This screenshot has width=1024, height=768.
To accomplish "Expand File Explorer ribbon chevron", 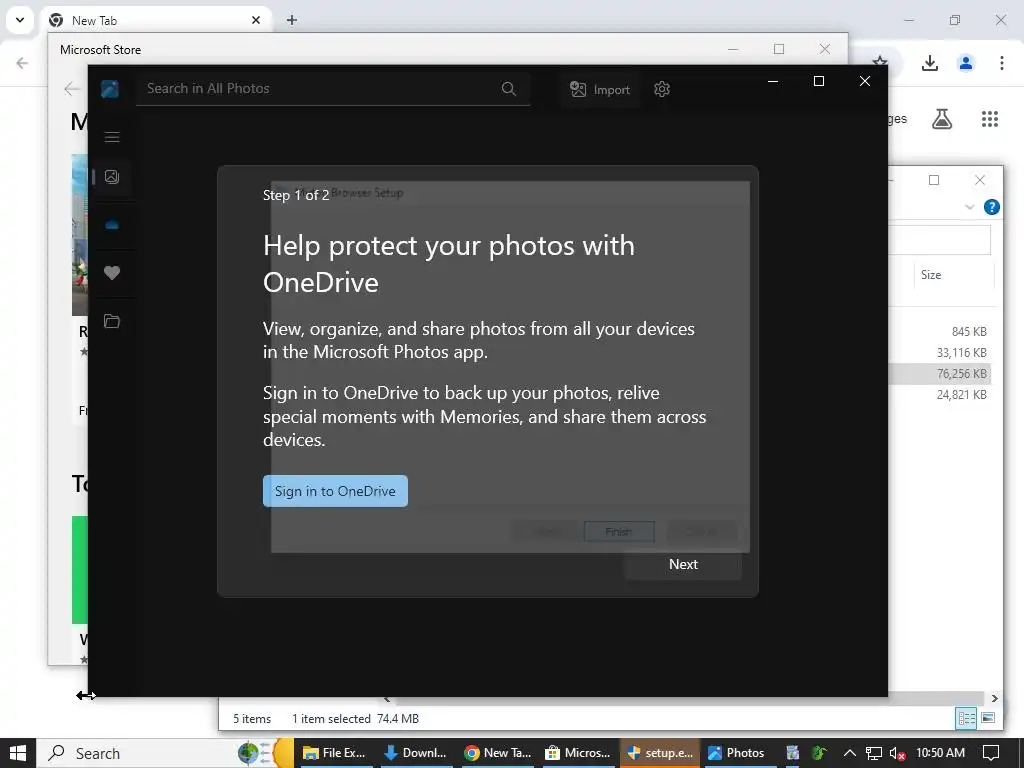I will click(969, 207).
